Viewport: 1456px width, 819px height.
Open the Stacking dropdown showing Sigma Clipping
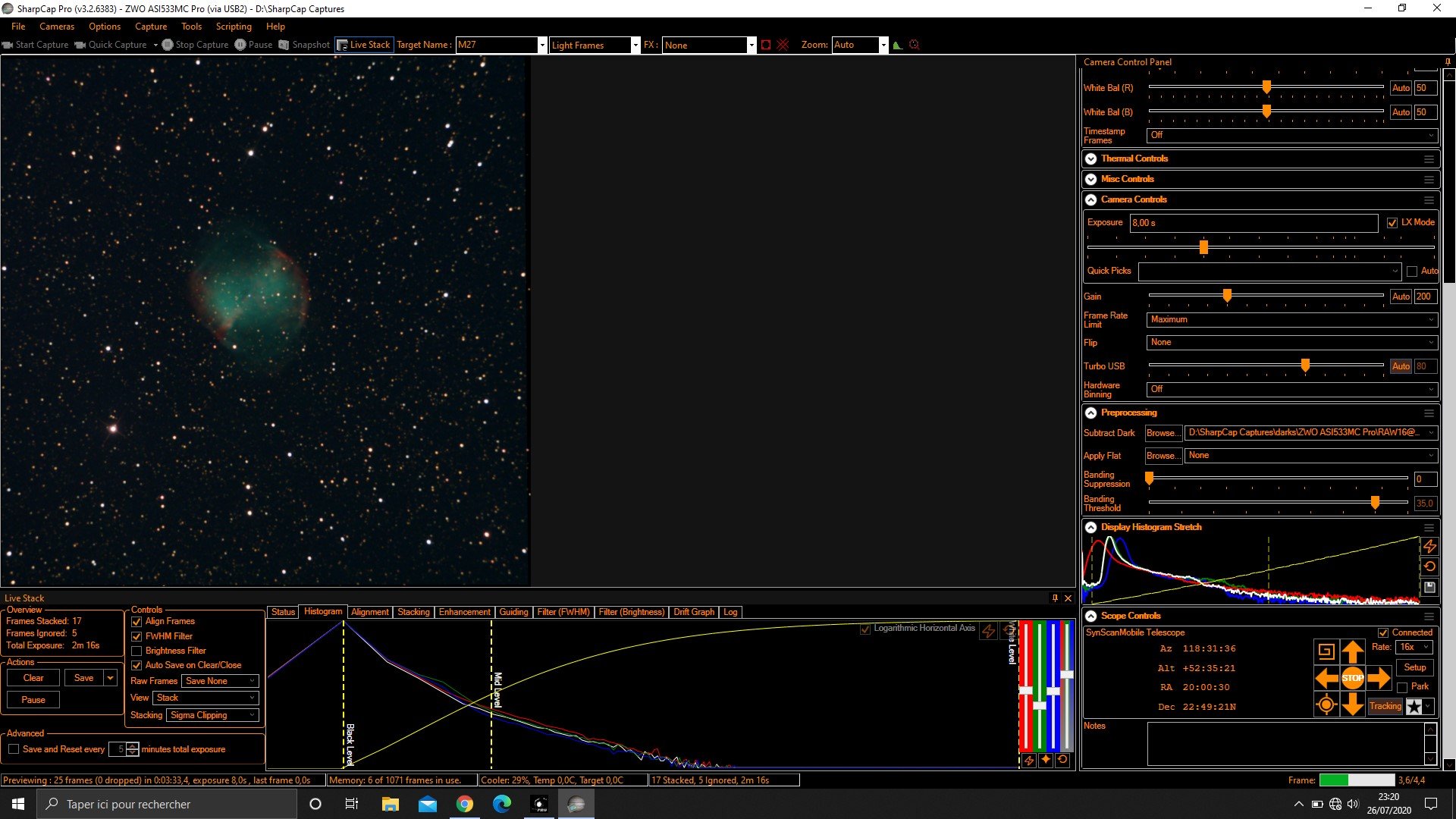click(212, 715)
